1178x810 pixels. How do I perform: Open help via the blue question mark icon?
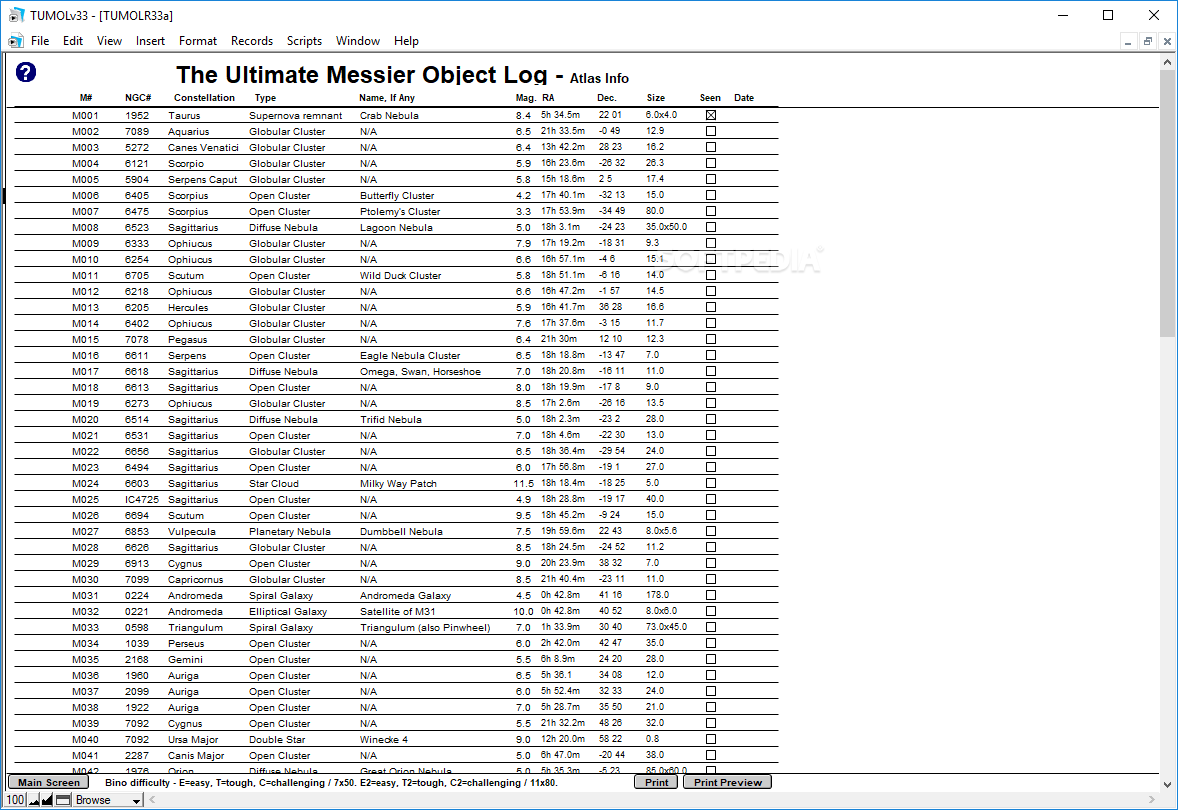coord(26,72)
